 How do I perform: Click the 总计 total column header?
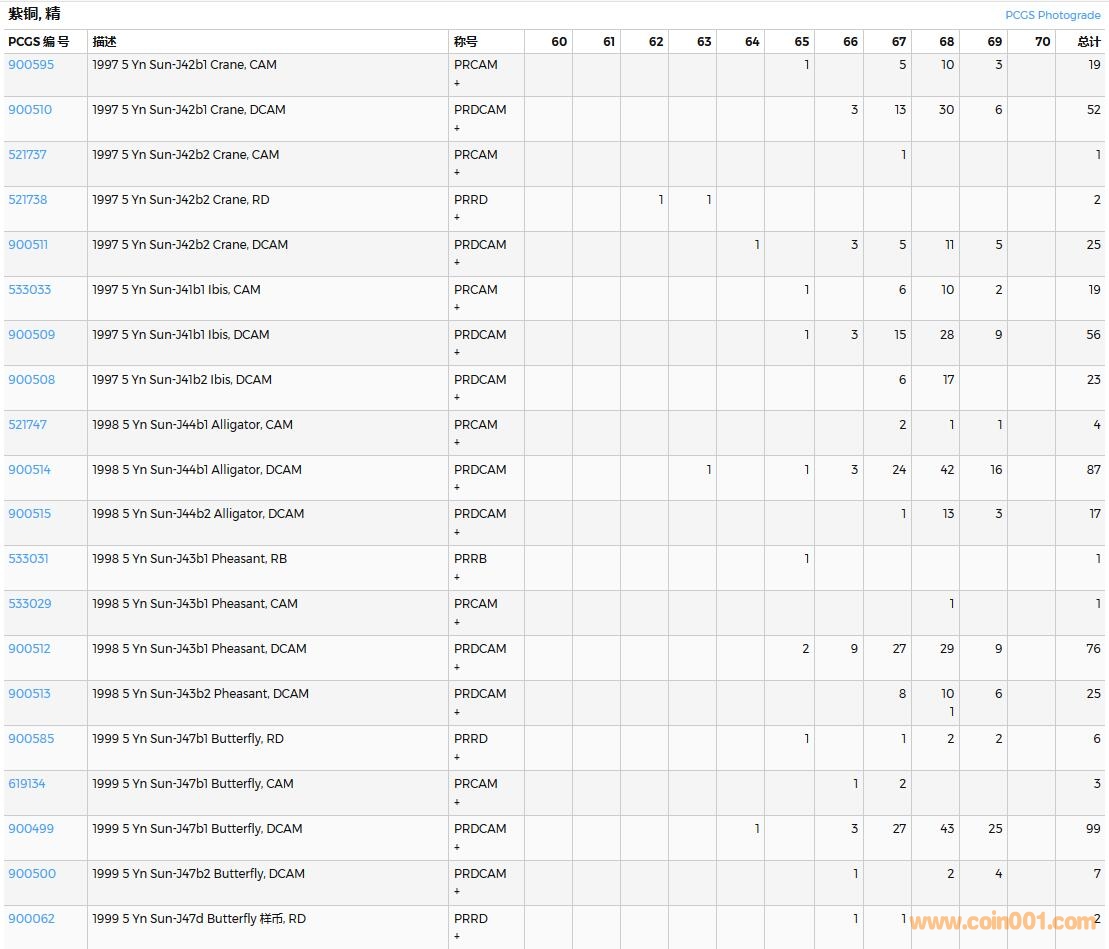tap(1089, 42)
